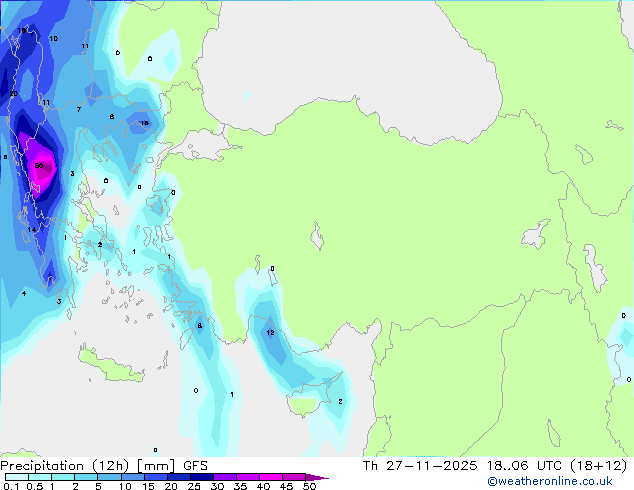
Task: Click the '7' precipitation value on the map
Action: coord(79,109)
